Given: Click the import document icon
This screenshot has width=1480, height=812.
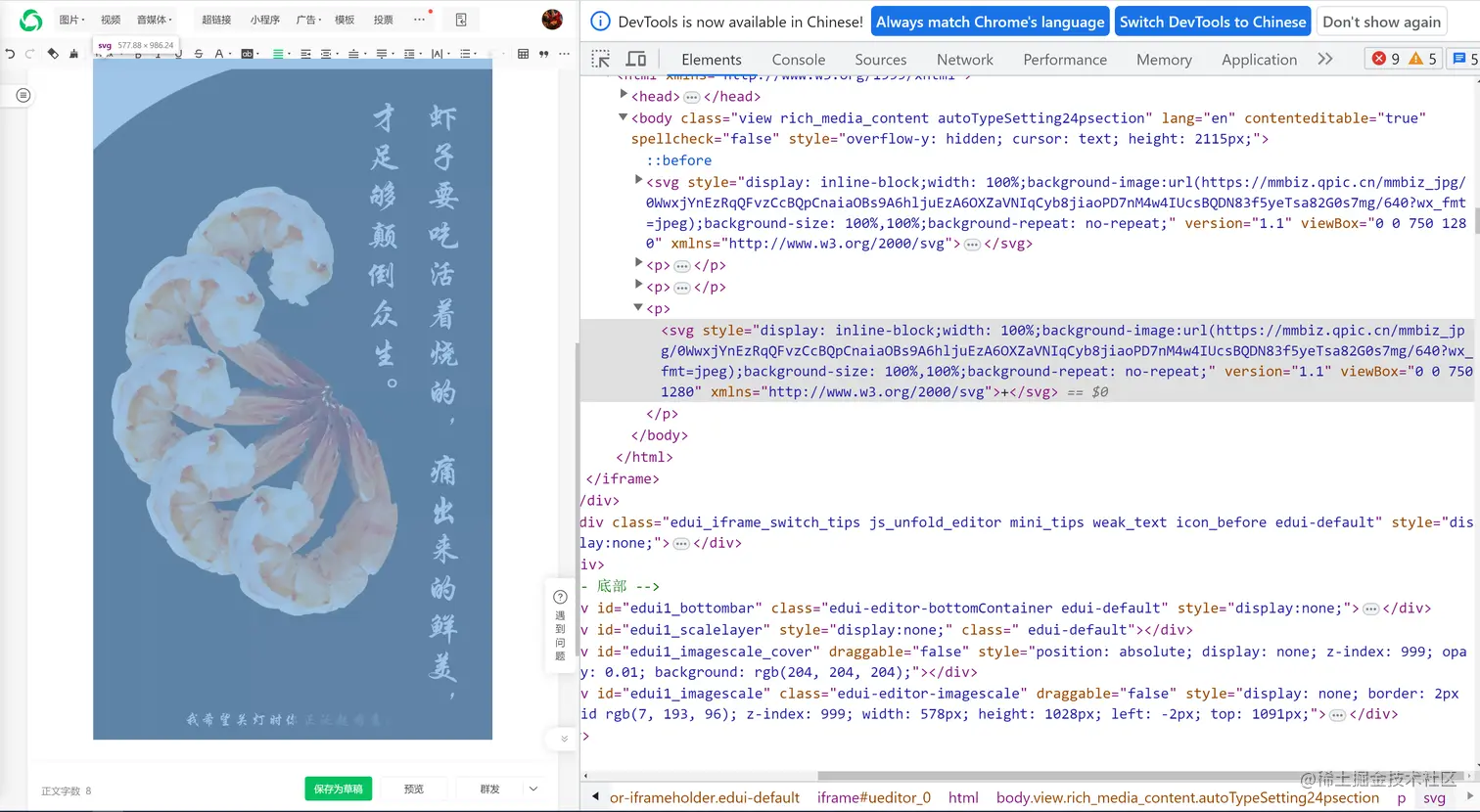Looking at the screenshot, I should 461,20.
